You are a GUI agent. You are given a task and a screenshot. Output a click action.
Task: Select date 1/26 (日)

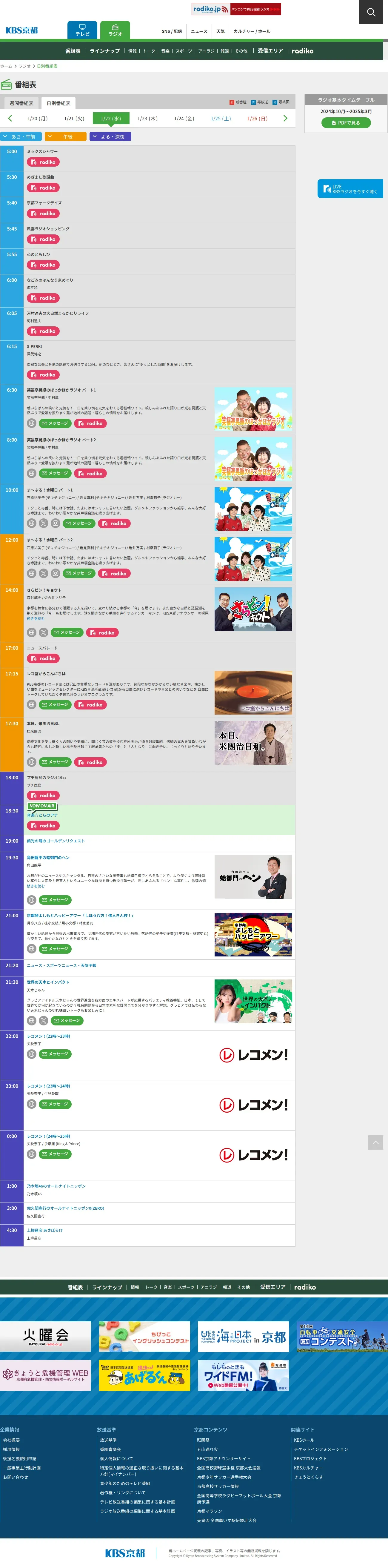257,119
